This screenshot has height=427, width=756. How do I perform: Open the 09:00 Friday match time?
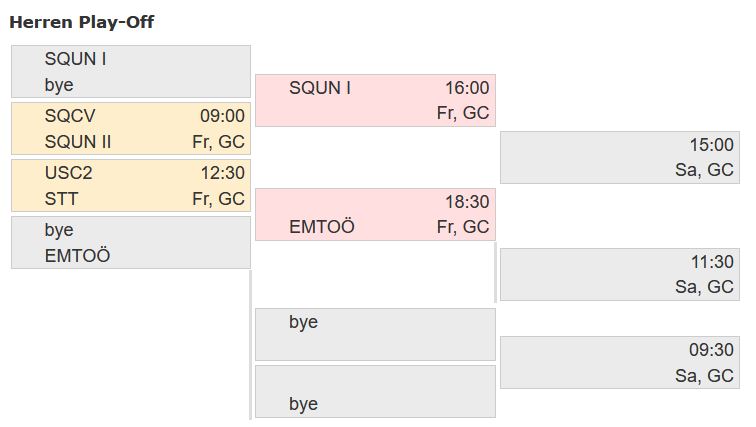coord(222,116)
